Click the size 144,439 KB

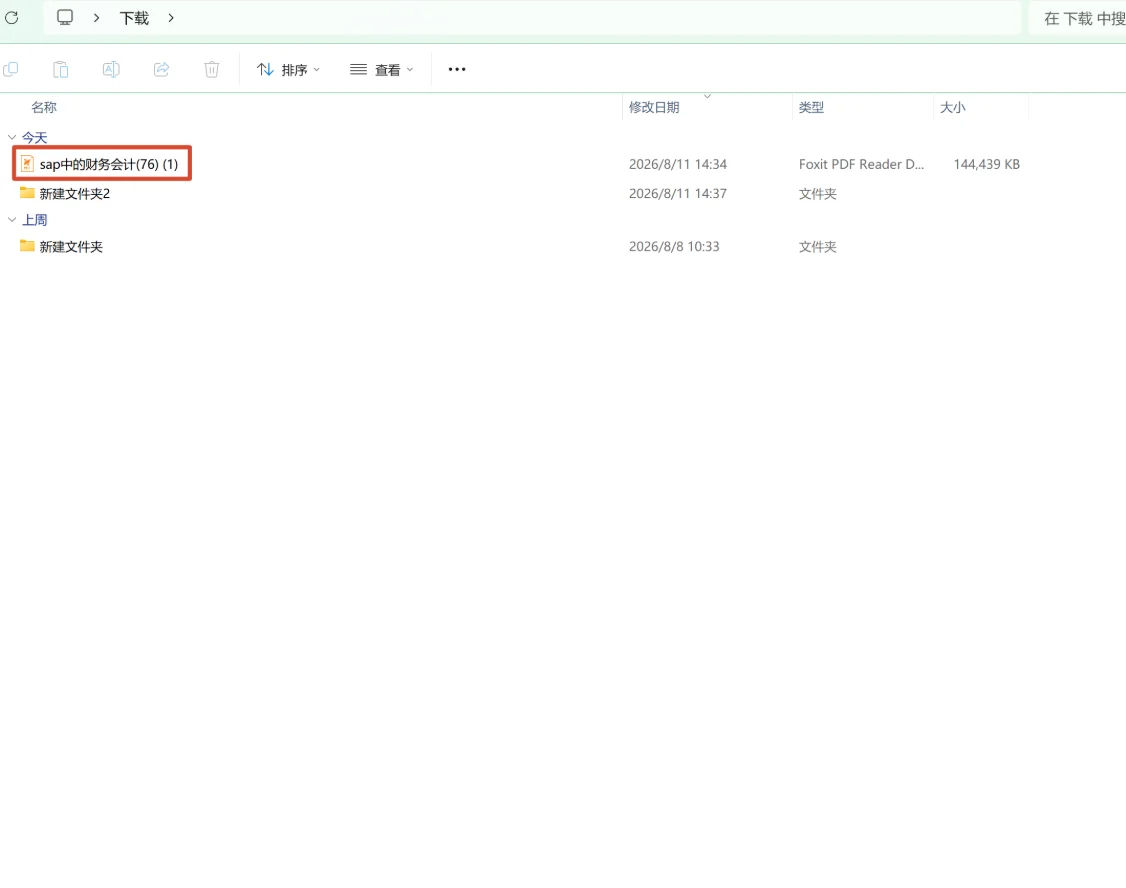(x=987, y=164)
